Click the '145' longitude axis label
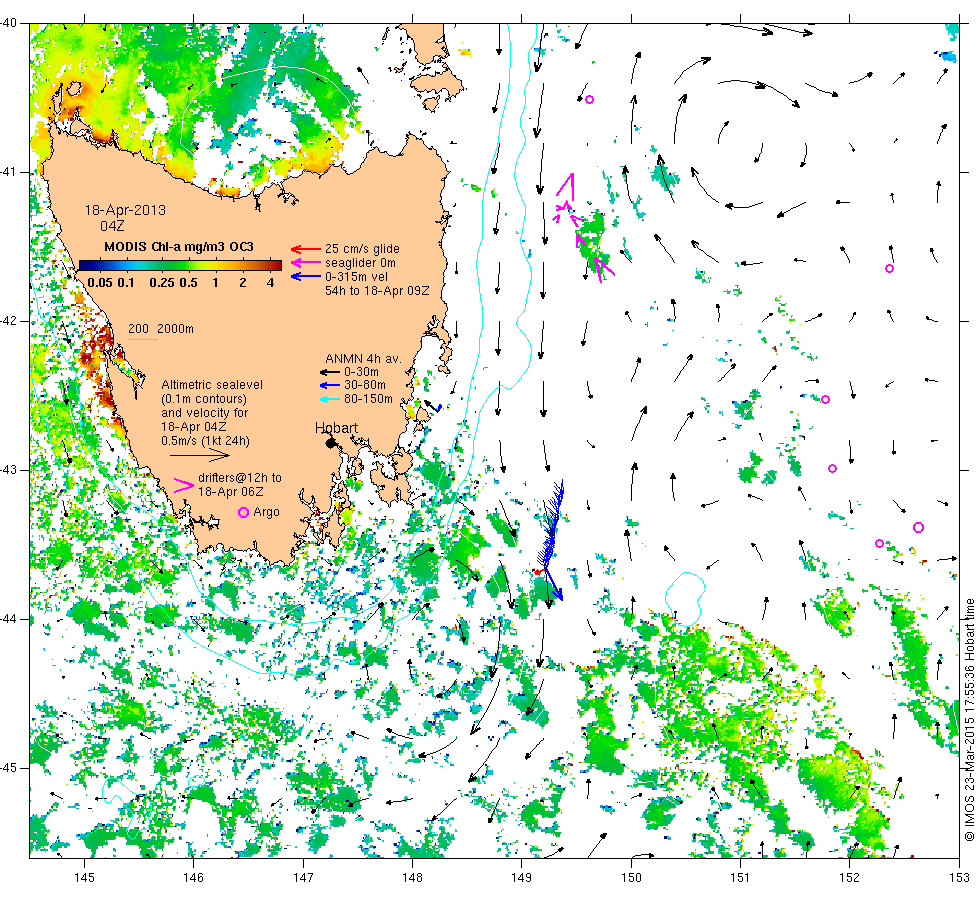The height and width of the screenshot is (900, 980). [84, 878]
